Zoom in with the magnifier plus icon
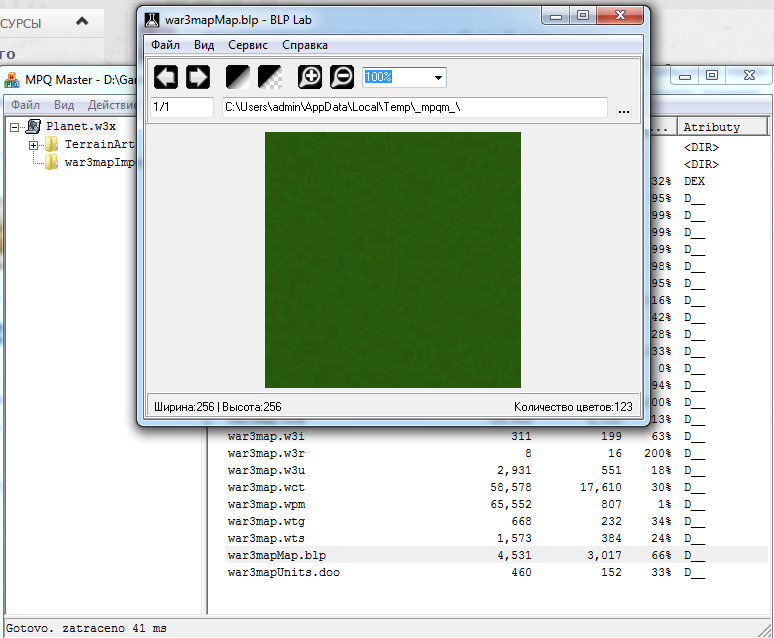Image resolution: width=774 pixels, height=638 pixels. [310, 77]
